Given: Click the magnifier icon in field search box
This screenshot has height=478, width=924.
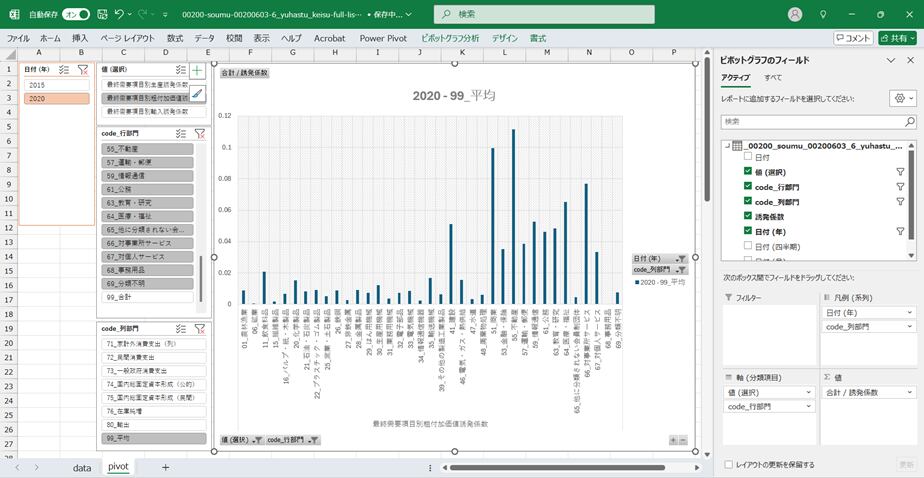Looking at the screenshot, I should coord(910,121).
